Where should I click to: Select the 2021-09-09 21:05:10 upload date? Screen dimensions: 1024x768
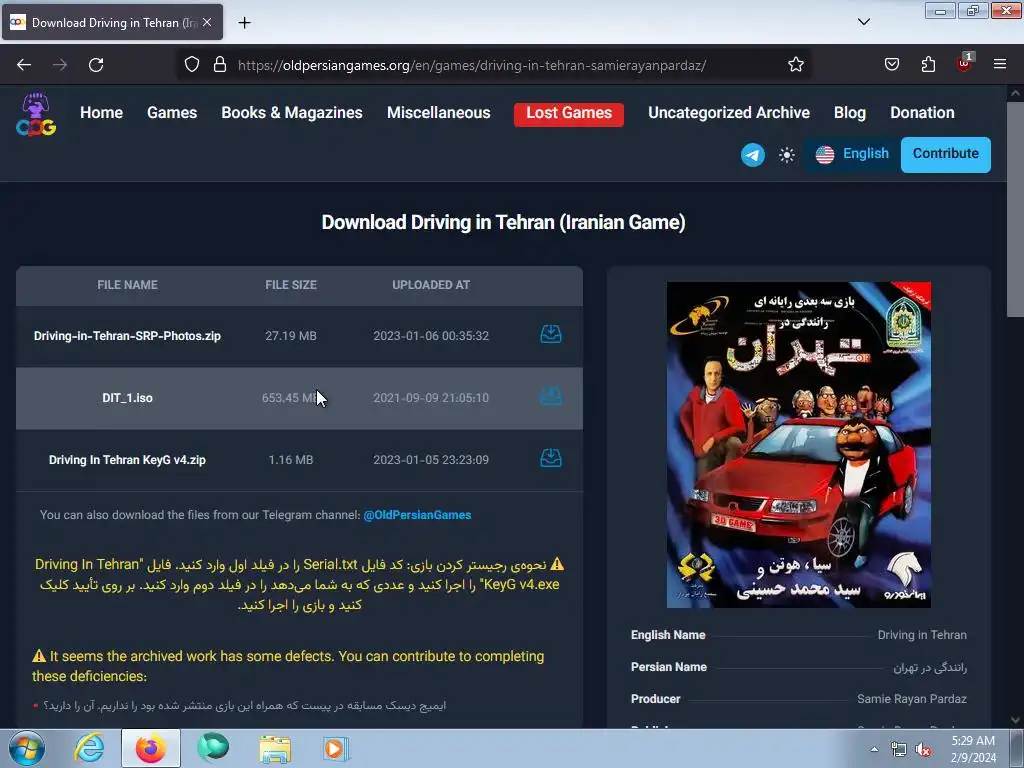431,398
